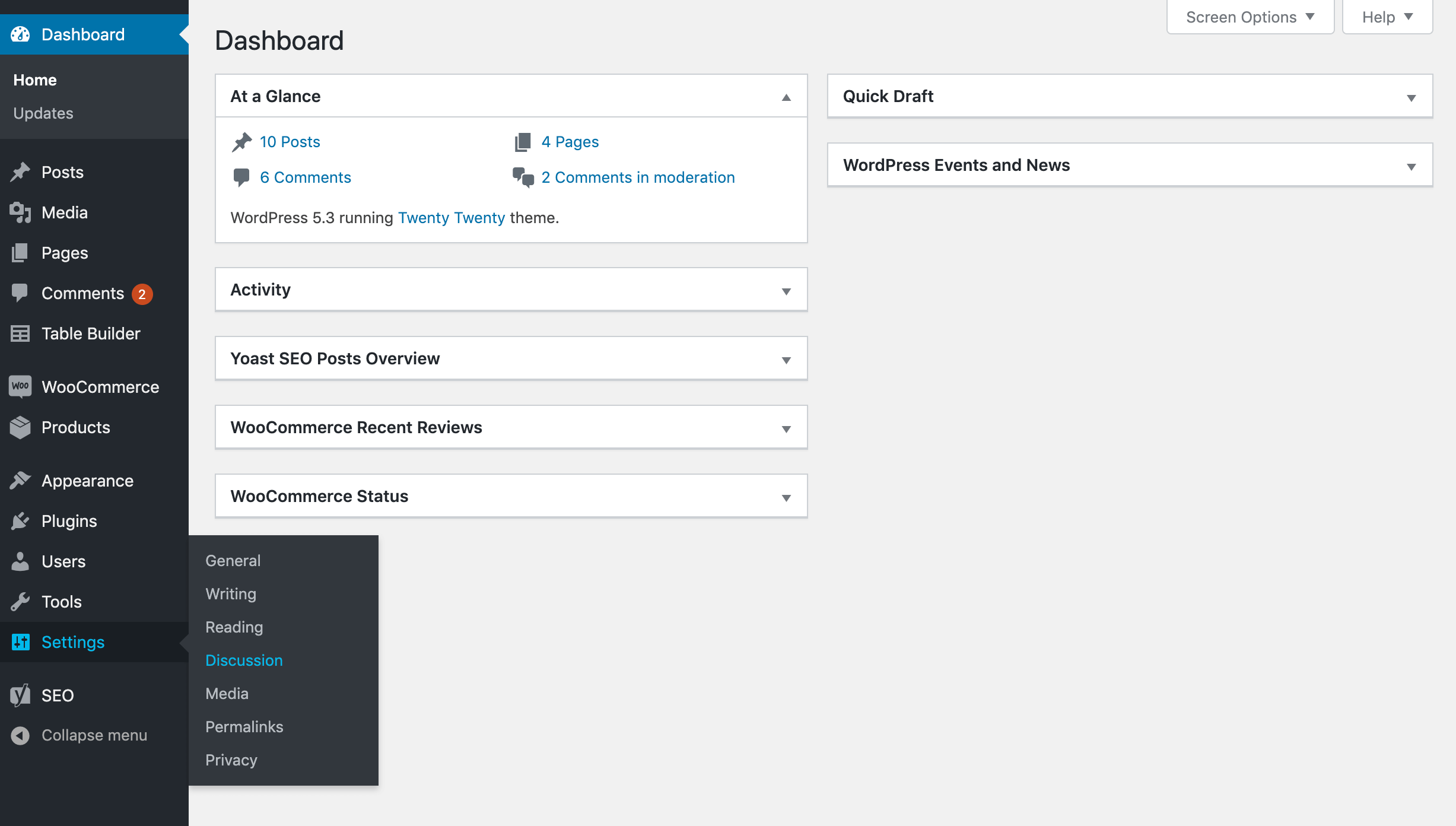Click the Products box icon
Image resolution: width=1456 pixels, height=826 pixels.
click(x=20, y=427)
